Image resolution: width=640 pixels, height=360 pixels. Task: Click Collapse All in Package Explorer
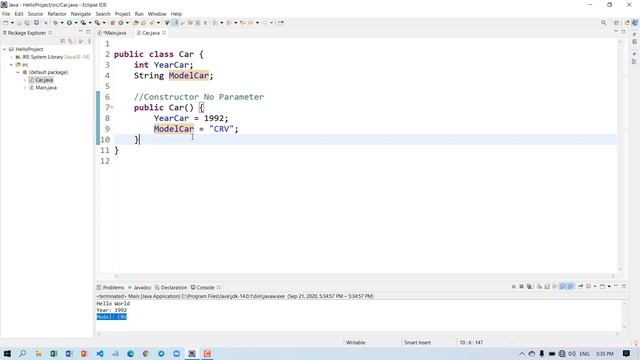click(x=62, y=41)
